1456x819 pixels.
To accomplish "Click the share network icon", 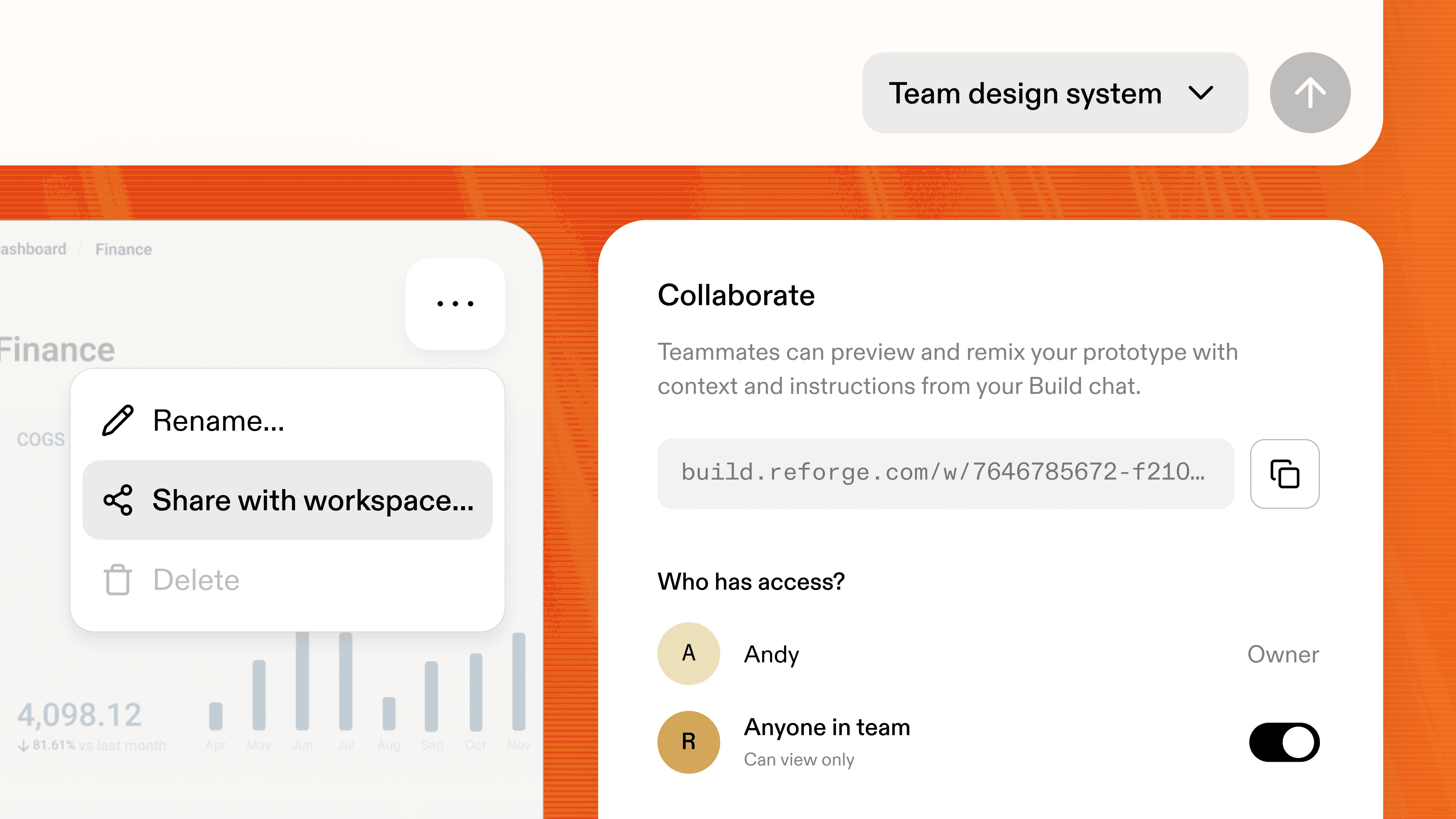I will click(118, 500).
